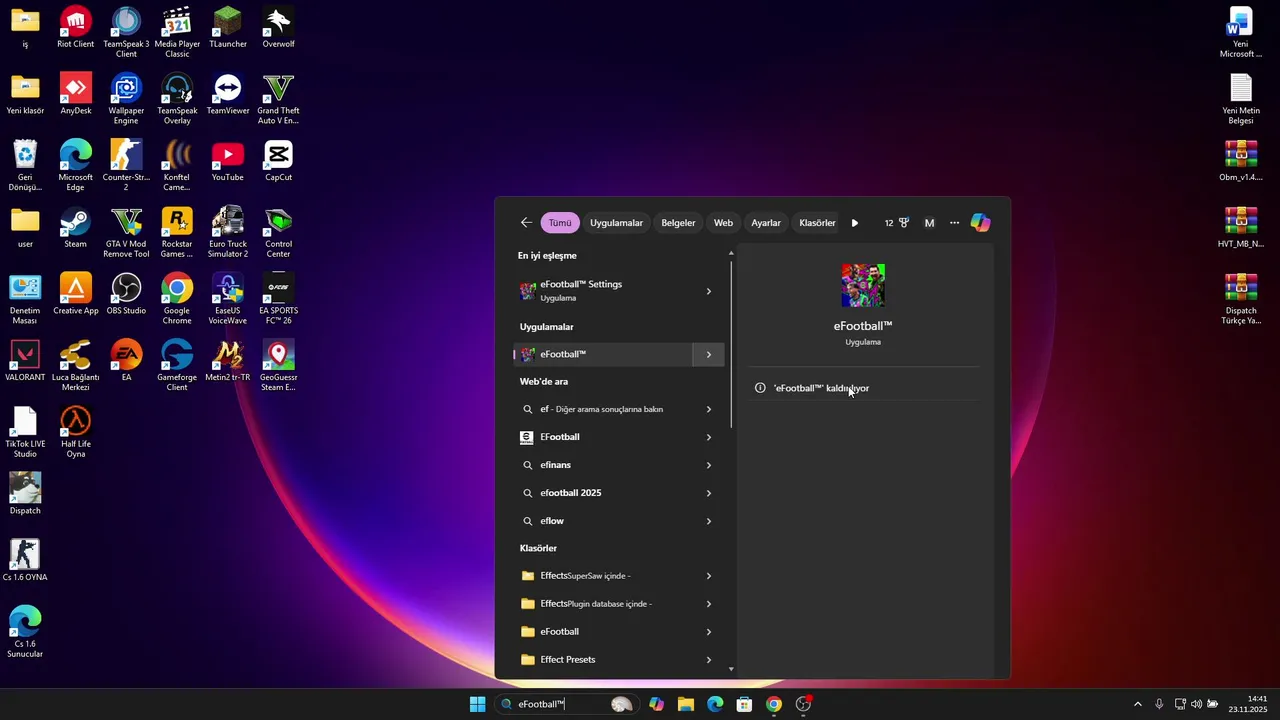
Task: Open taskbar clock showing 14:41
Action: [1248, 704]
